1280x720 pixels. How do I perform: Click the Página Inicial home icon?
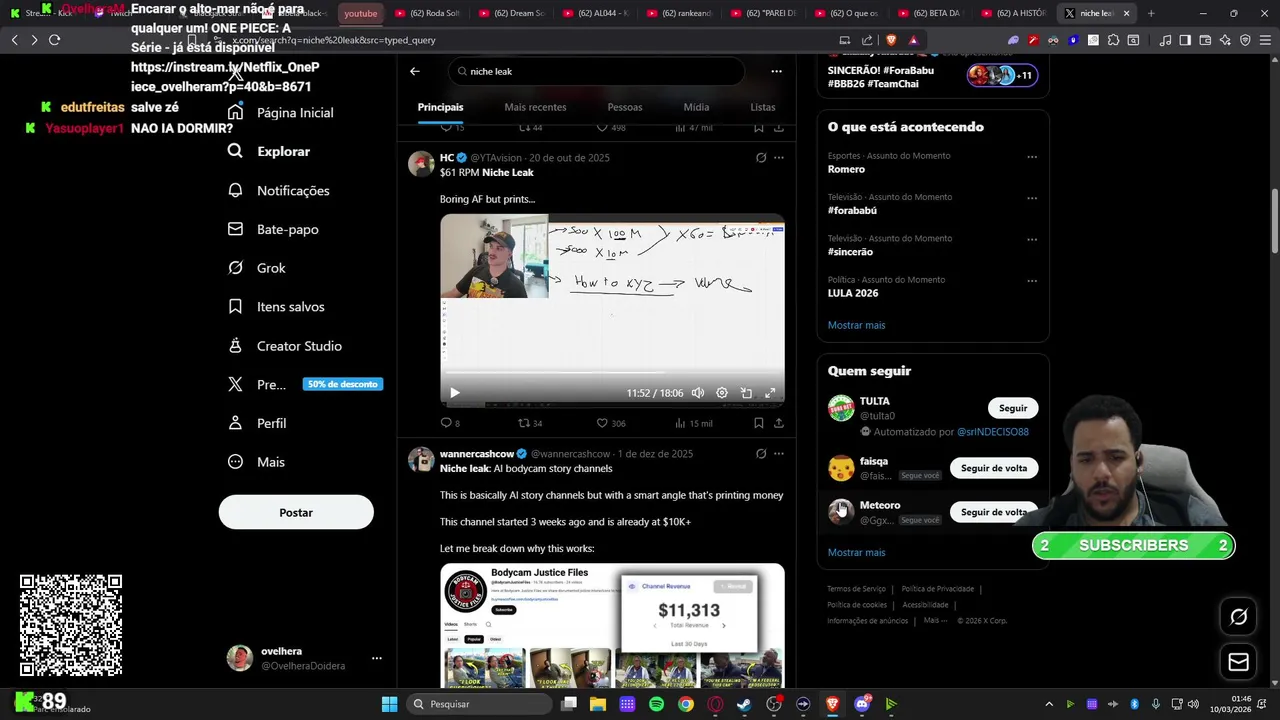(235, 112)
